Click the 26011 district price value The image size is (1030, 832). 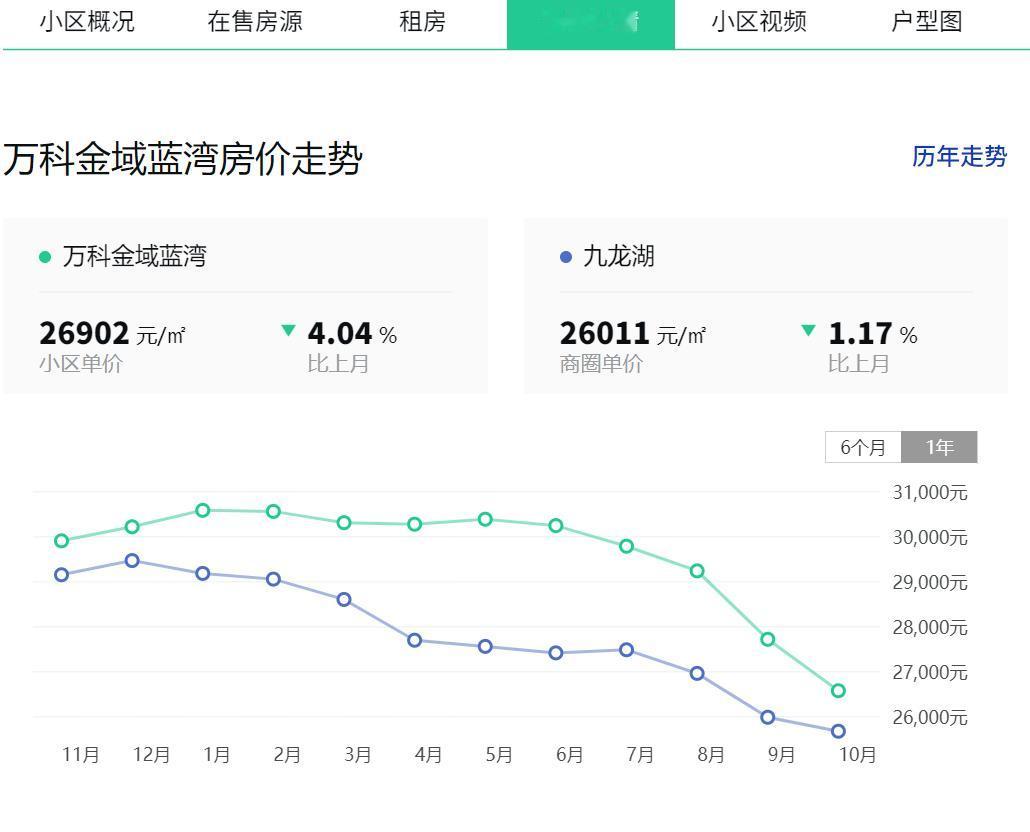[604, 333]
